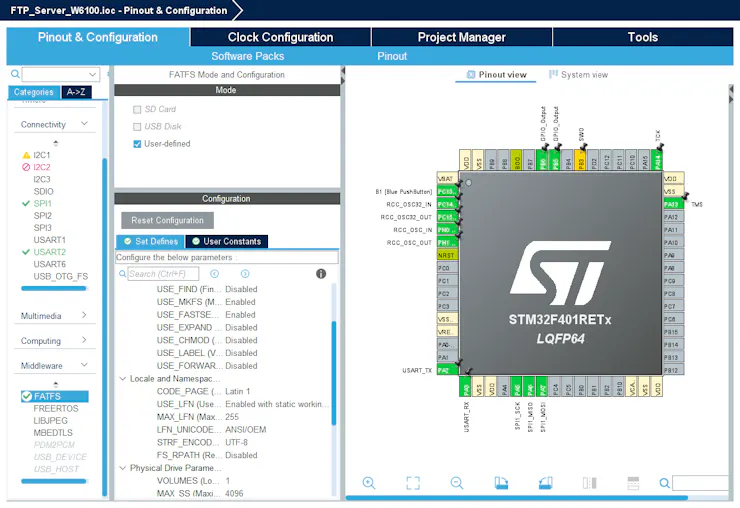Collapse Physical Drive Parameters group
The height and width of the screenshot is (508, 740).
coord(123,468)
